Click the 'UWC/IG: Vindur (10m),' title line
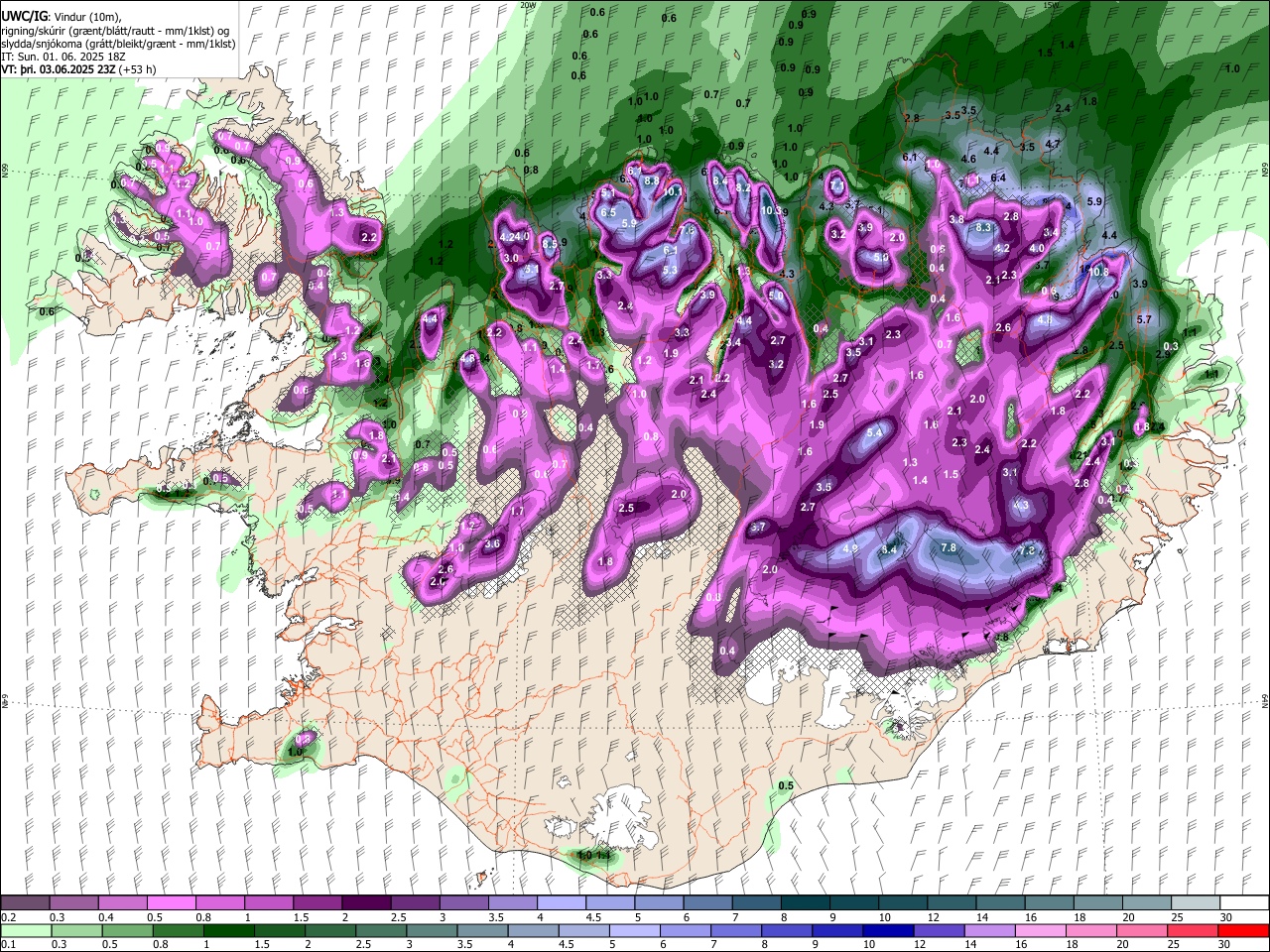The width and height of the screenshot is (1270, 952). [x=61, y=16]
